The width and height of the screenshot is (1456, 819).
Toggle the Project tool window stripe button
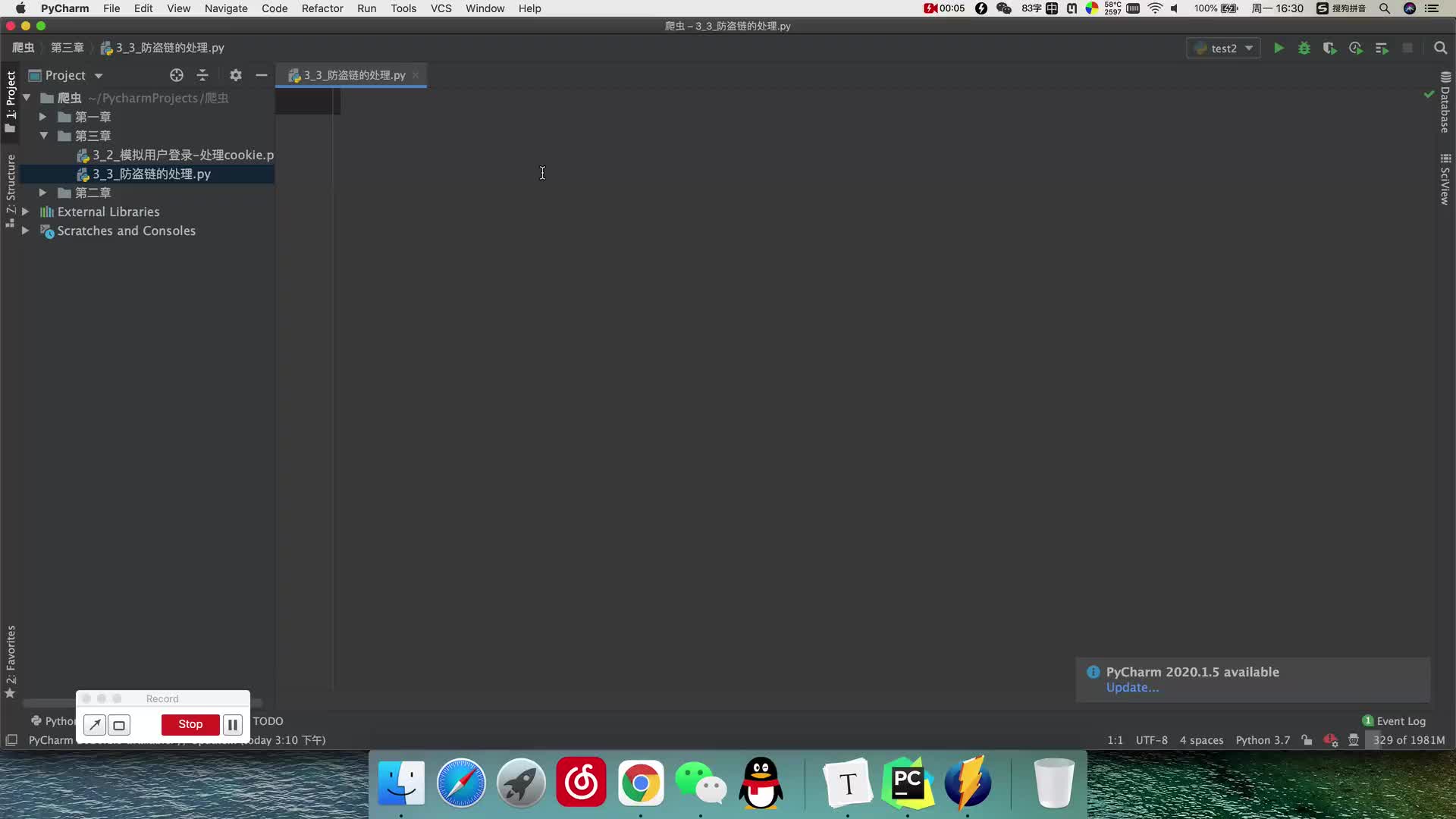(11, 101)
